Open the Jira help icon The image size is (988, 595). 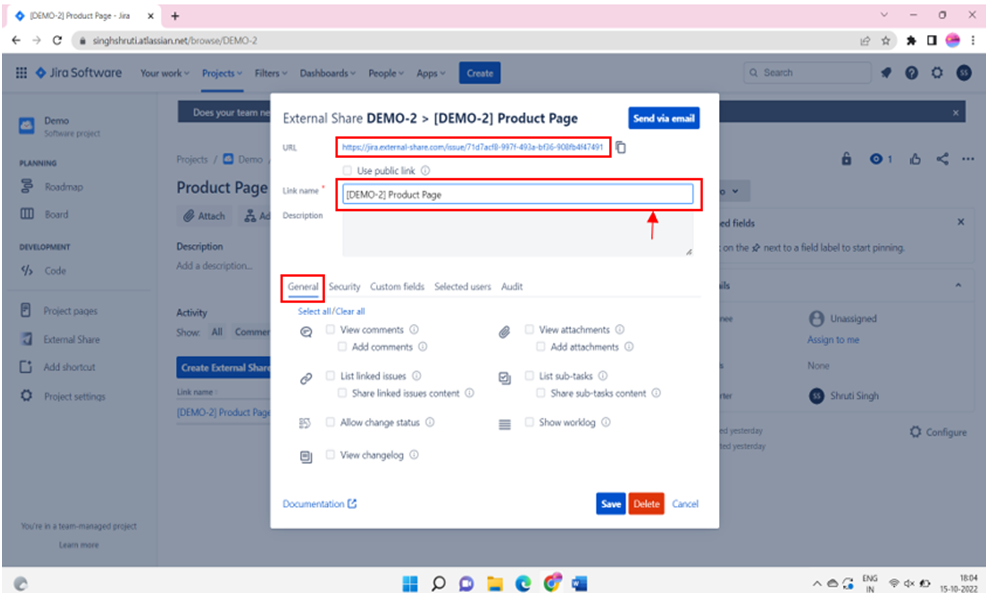(x=912, y=73)
